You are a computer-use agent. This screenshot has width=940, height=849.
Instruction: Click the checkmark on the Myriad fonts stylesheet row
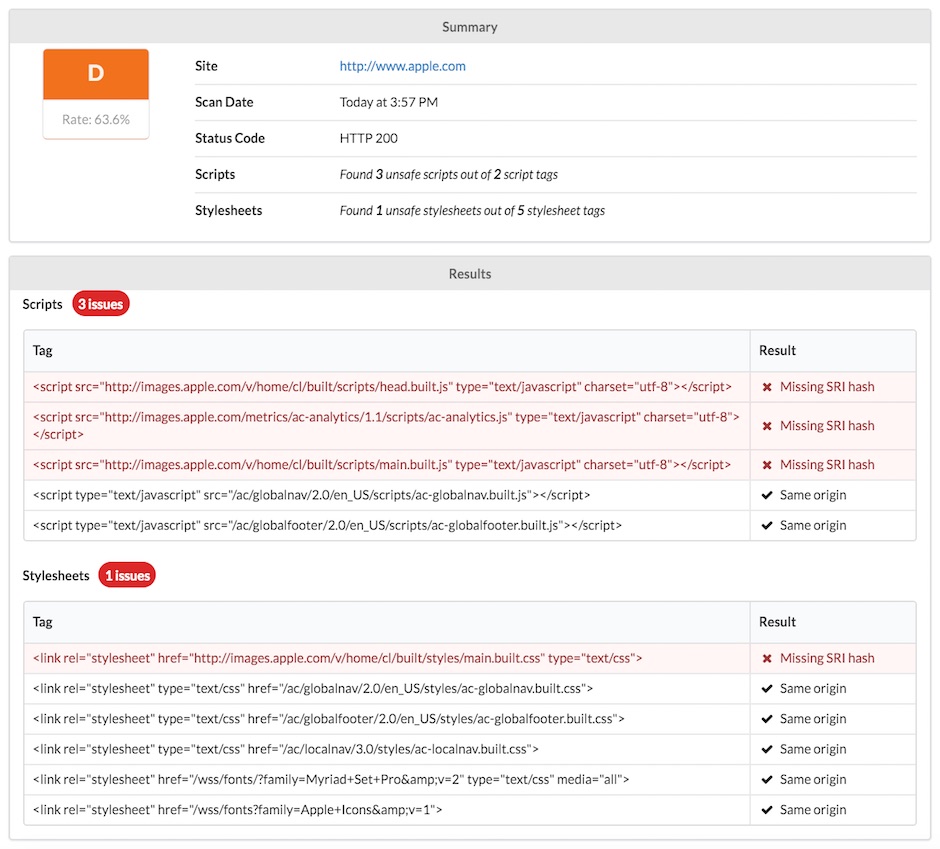[x=768, y=779]
